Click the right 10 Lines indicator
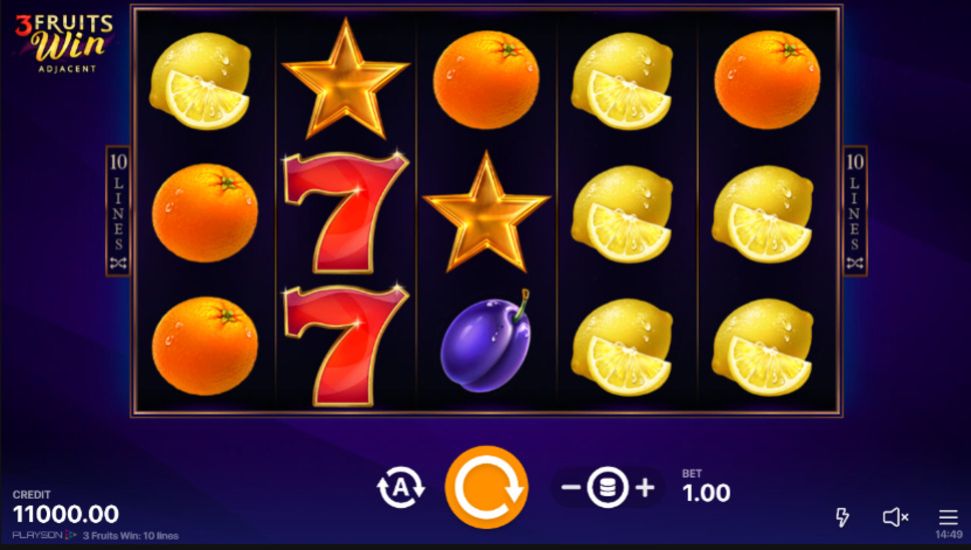Viewport: 971px width, 550px height. click(x=855, y=211)
